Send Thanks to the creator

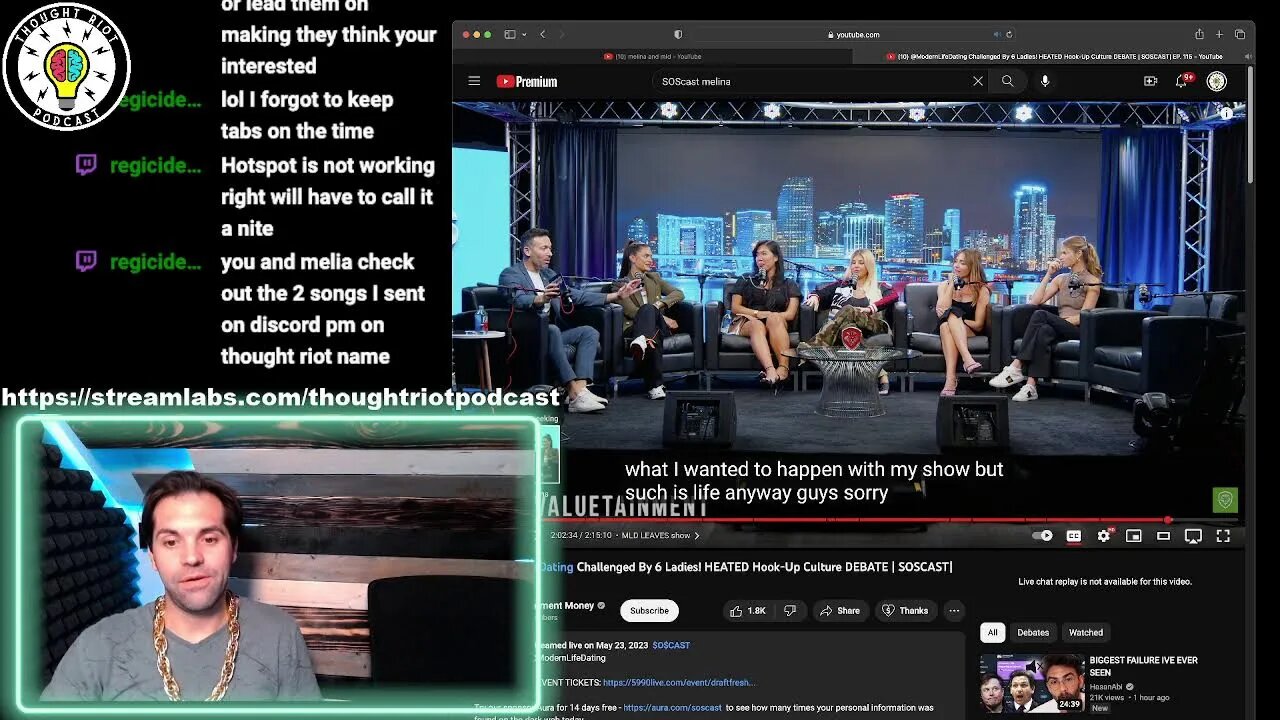click(x=905, y=610)
